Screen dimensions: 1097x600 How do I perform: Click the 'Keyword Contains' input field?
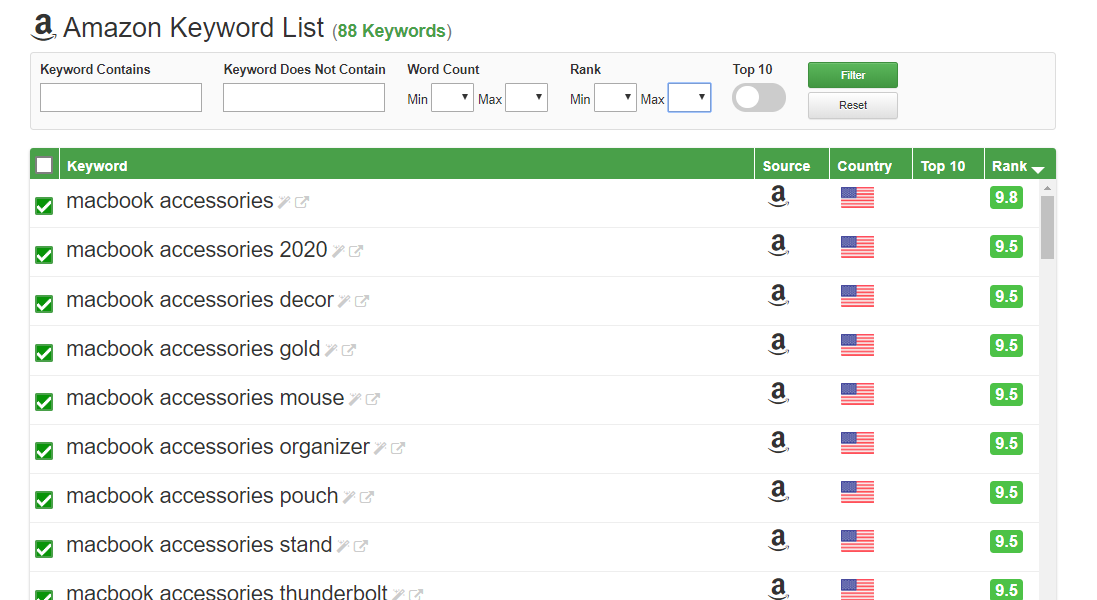tap(121, 97)
